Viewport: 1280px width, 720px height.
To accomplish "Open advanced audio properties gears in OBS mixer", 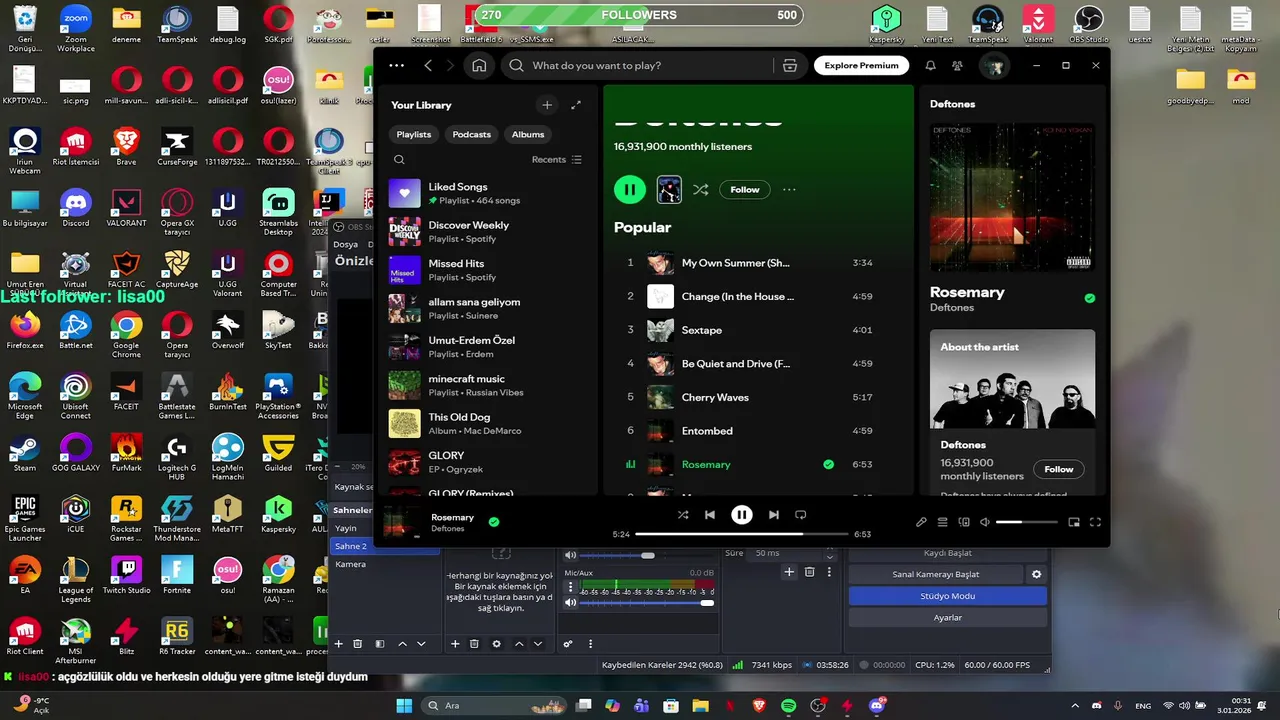I will click(568, 644).
